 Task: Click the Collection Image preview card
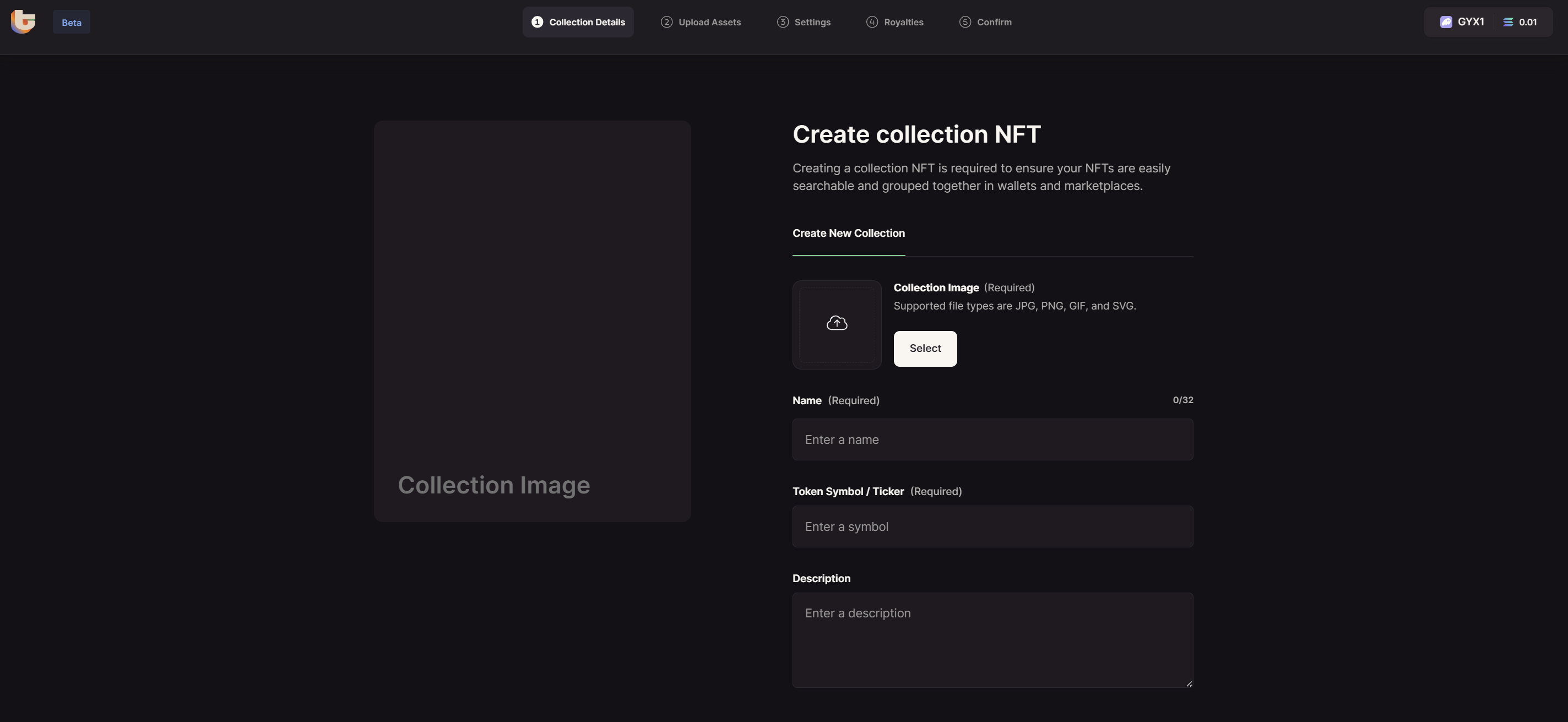(x=532, y=321)
